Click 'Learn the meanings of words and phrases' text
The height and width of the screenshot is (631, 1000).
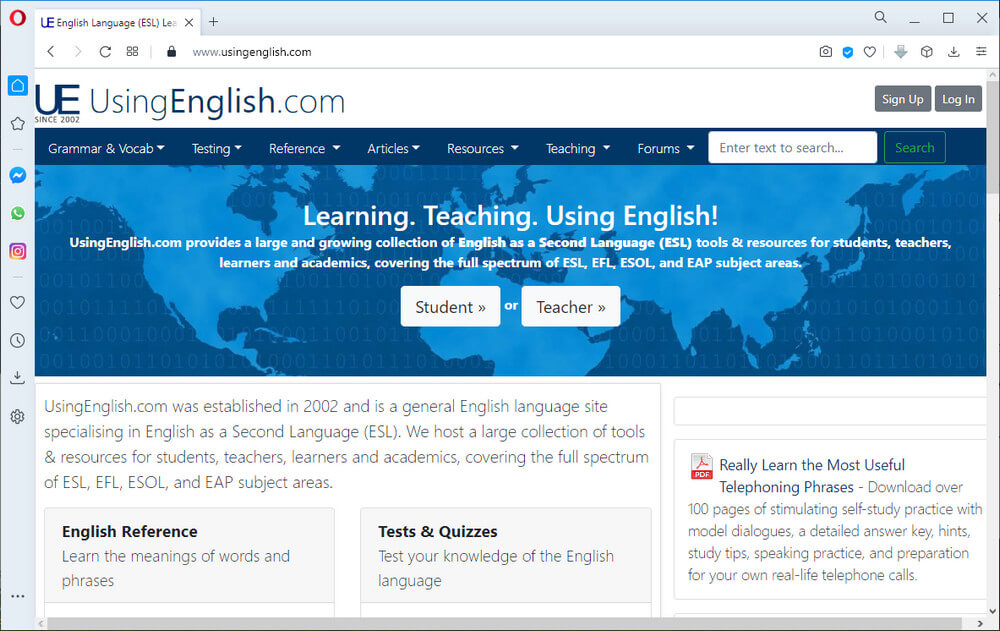click(176, 568)
